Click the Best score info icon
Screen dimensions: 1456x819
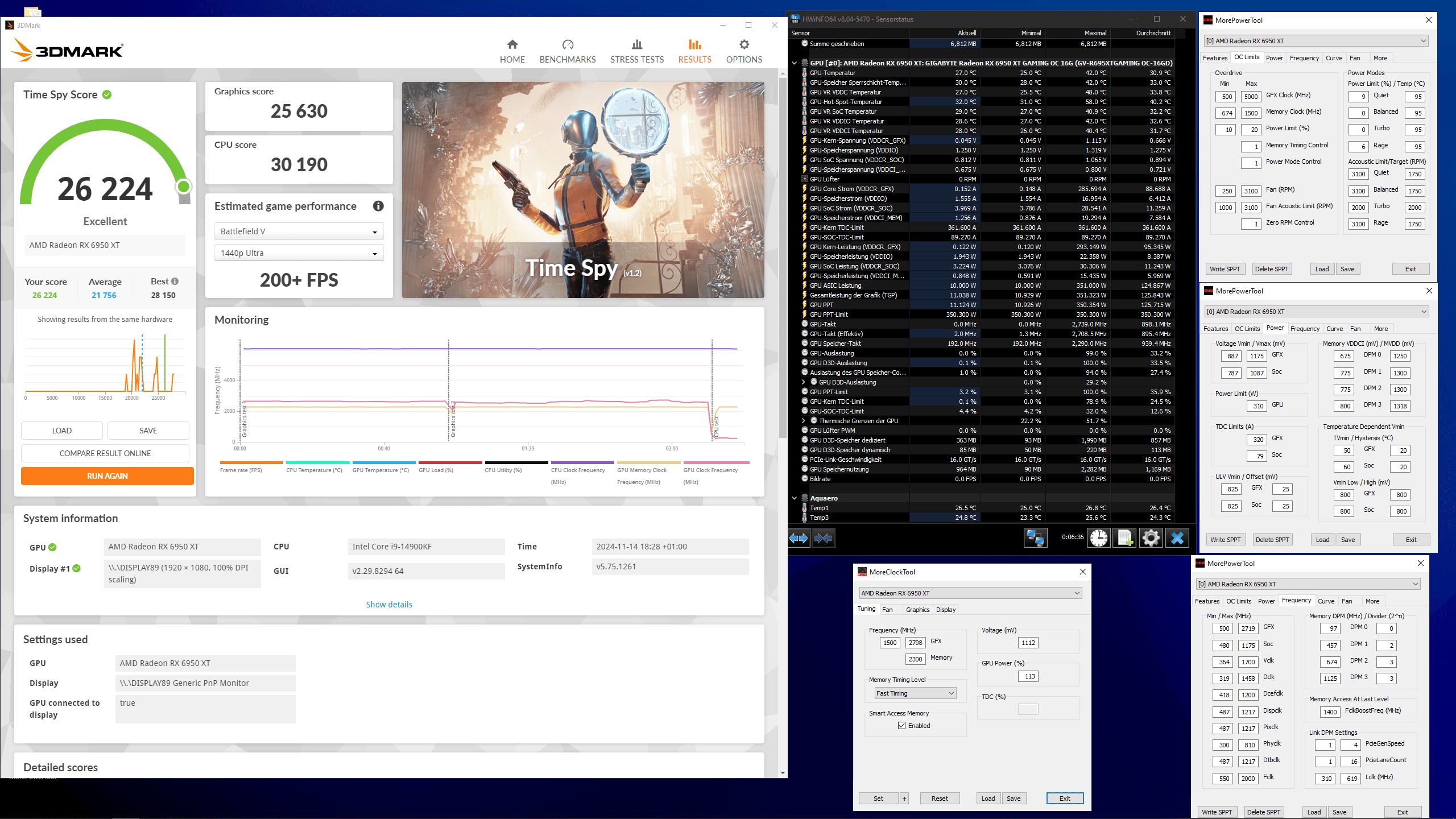(x=175, y=282)
